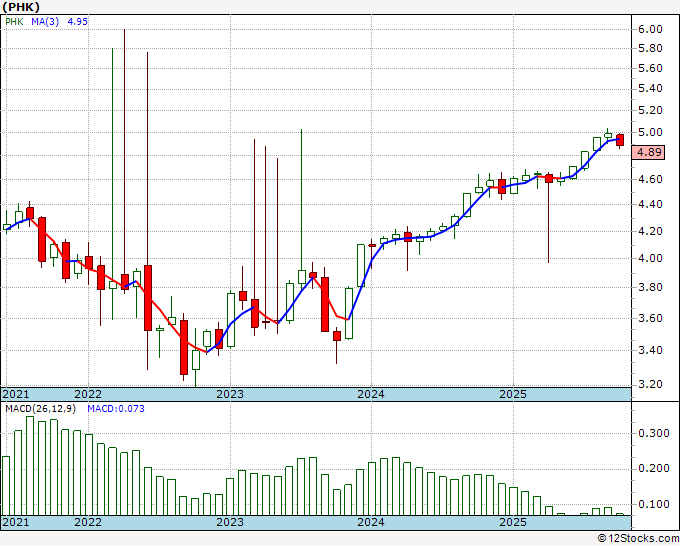The image size is (680, 546).
Task: Click the 12Stocks.com copyright text
Action: (638, 538)
